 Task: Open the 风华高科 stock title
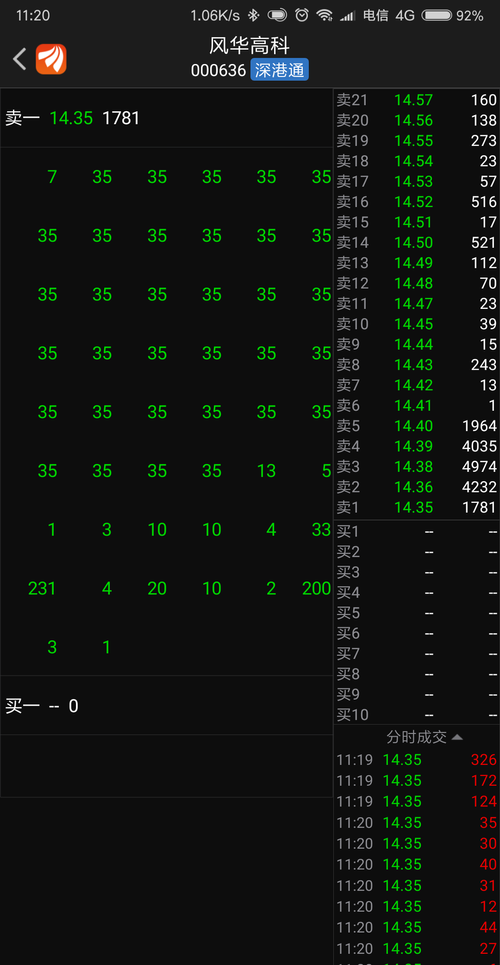249,46
